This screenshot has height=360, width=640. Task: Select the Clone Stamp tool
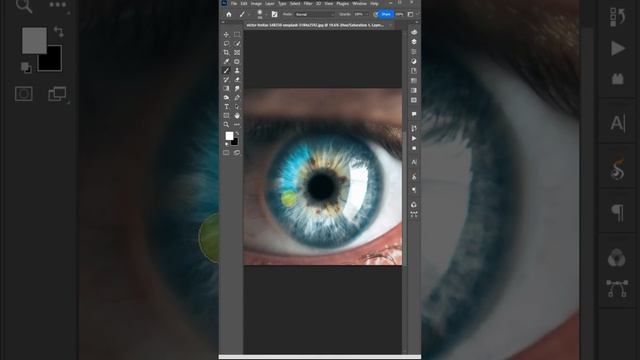tap(237, 71)
